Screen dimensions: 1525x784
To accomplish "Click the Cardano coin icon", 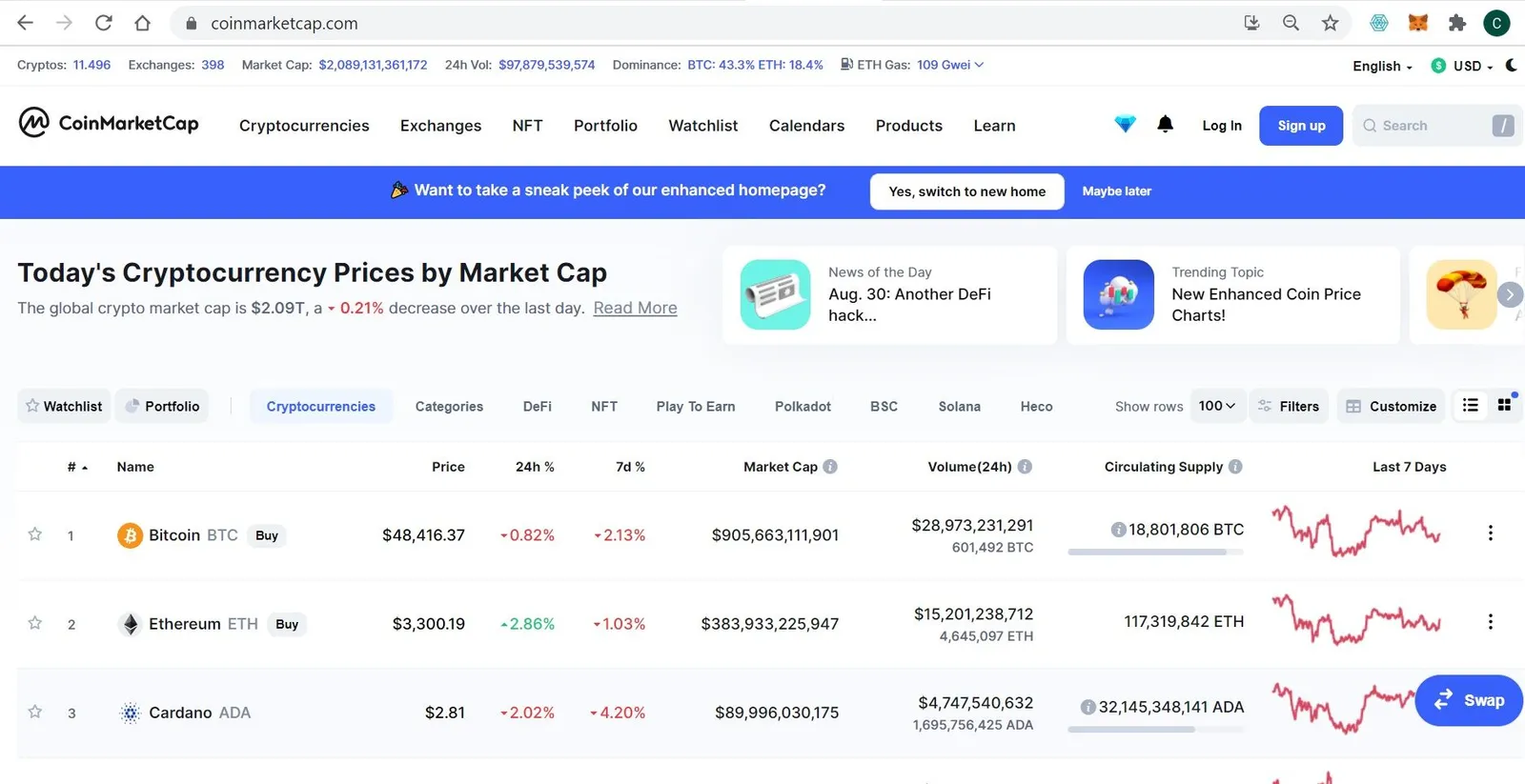I will click(130, 713).
